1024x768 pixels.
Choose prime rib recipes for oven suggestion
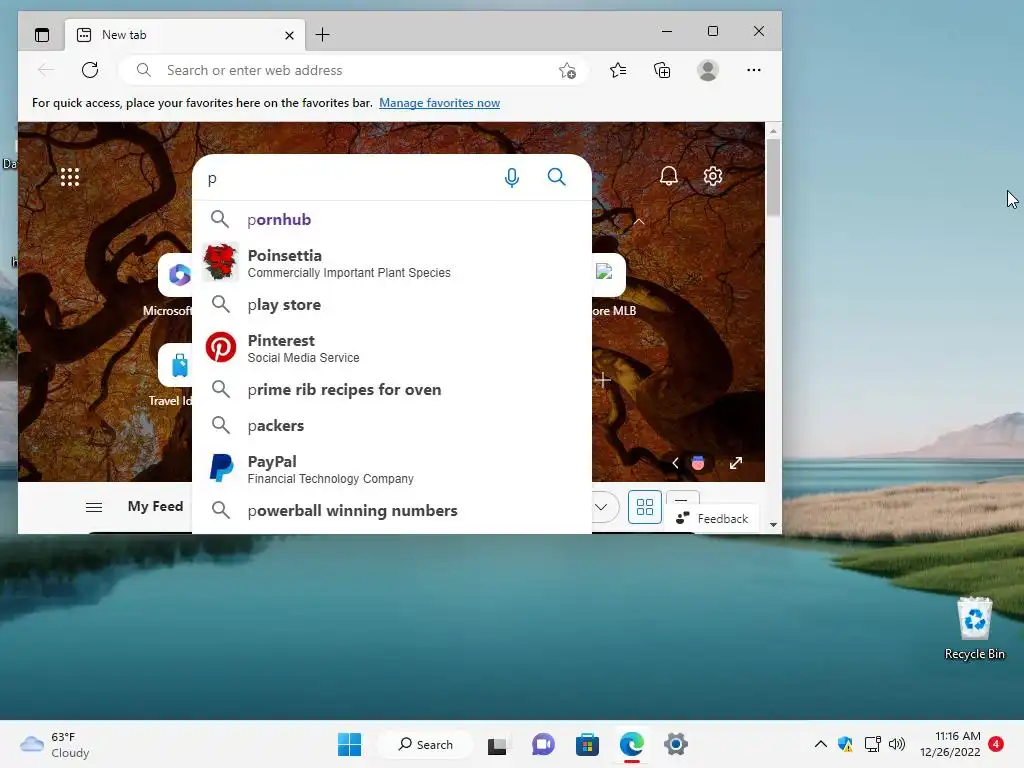coord(392,389)
